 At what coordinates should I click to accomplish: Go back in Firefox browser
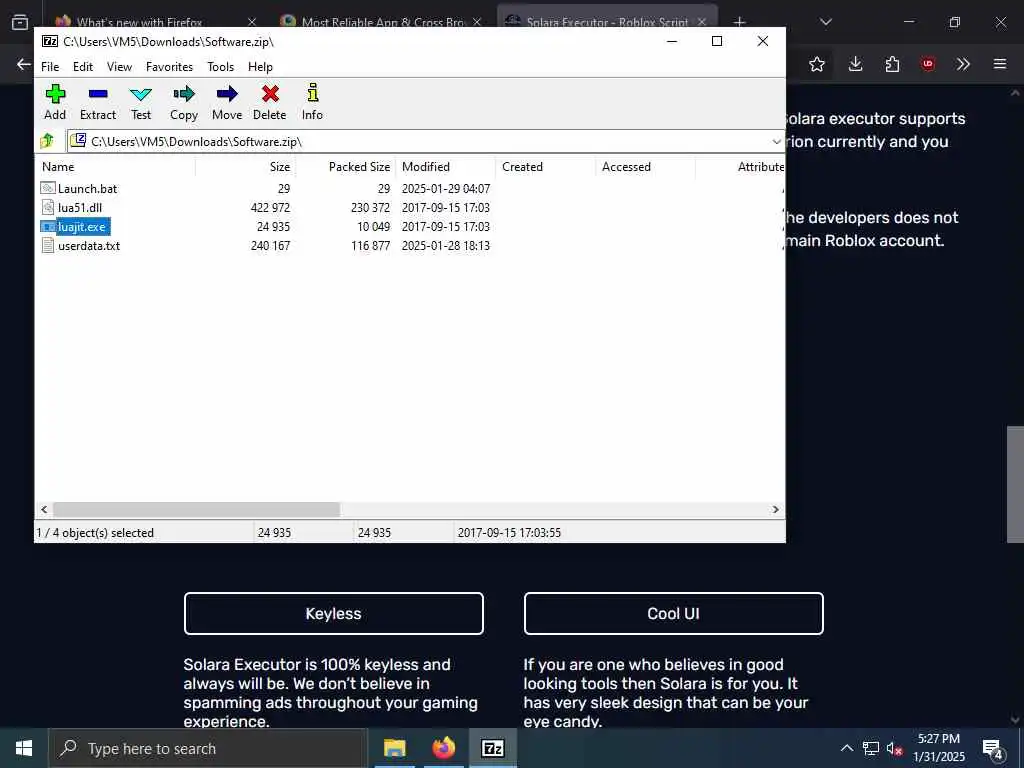pos(24,64)
